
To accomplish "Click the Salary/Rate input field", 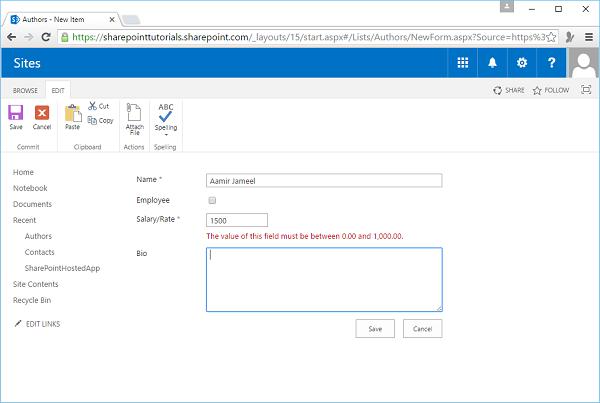I will point(236,220).
